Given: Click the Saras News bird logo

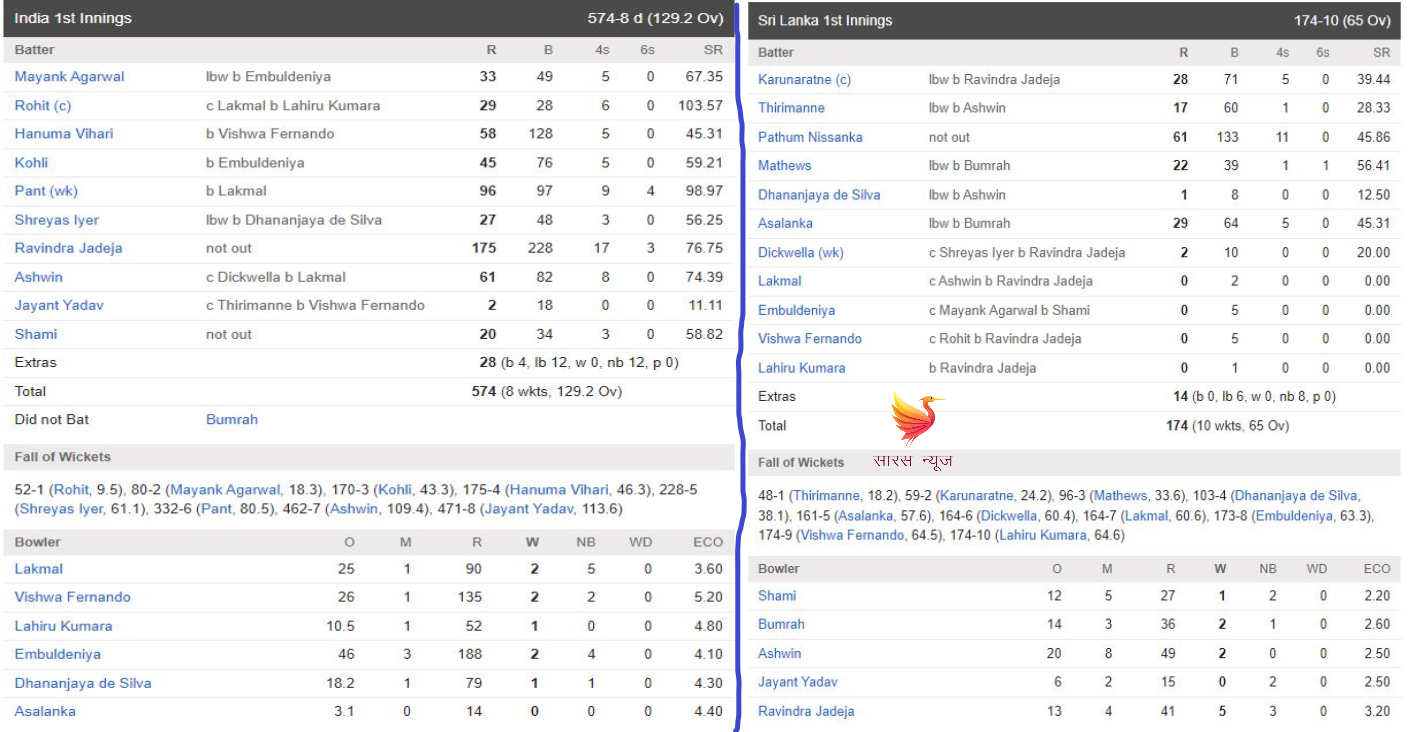Looking at the screenshot, I should [x=914, y=420].
